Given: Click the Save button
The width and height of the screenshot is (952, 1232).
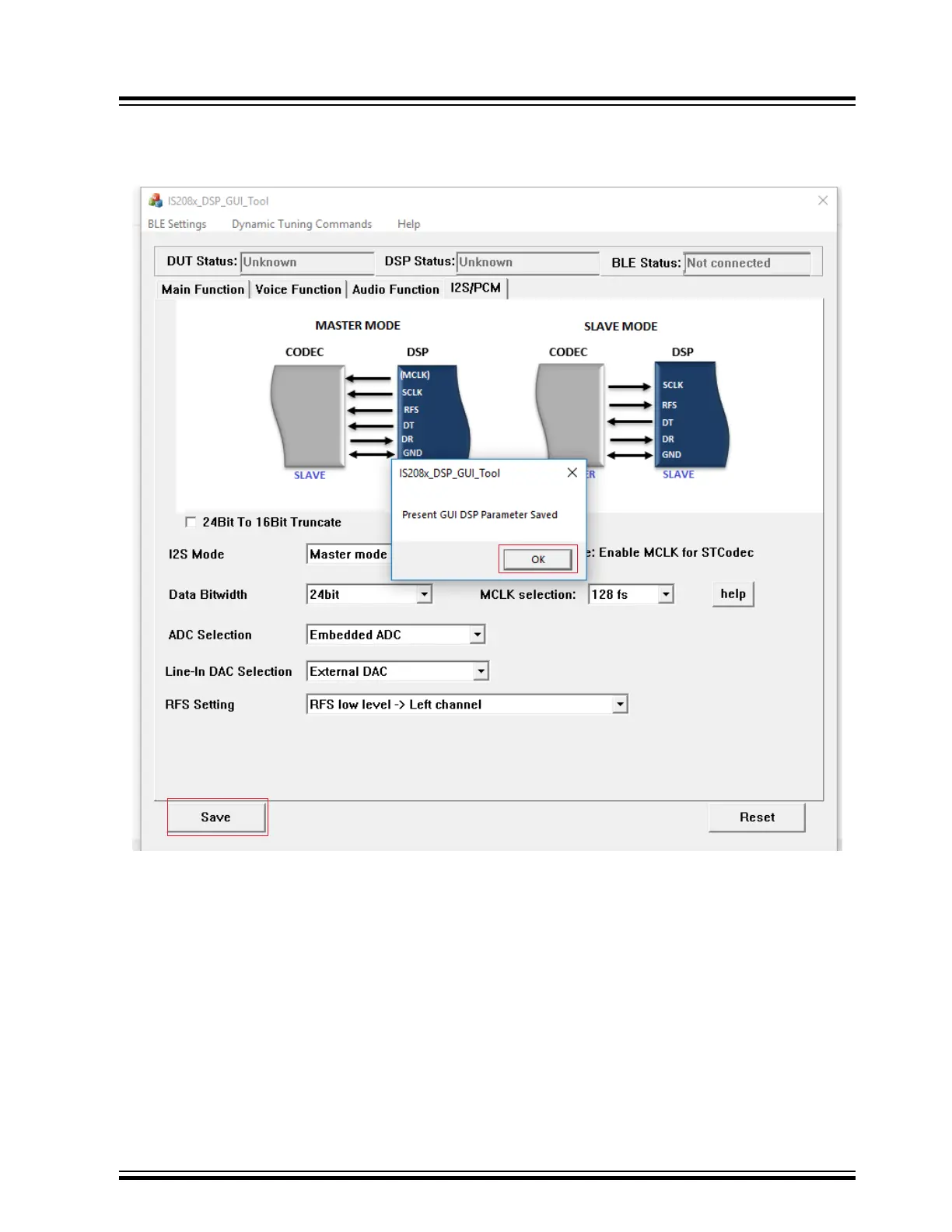Looking at the screenshot, I should pos(217,817).
